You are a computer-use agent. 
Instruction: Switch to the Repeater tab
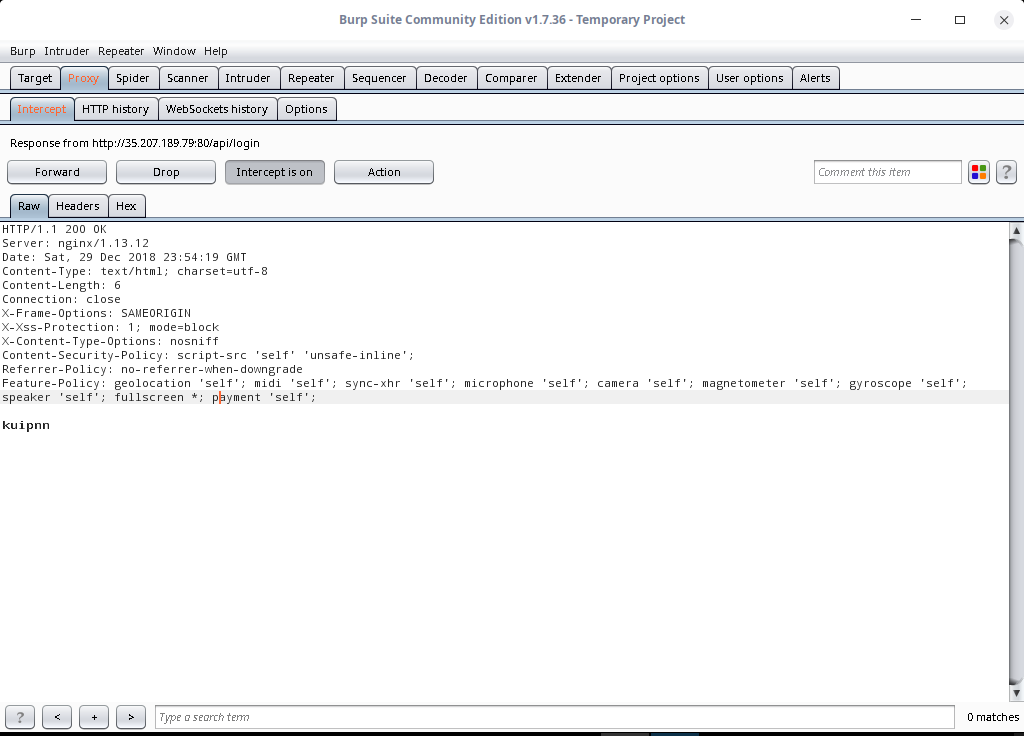tap(311, 78)
